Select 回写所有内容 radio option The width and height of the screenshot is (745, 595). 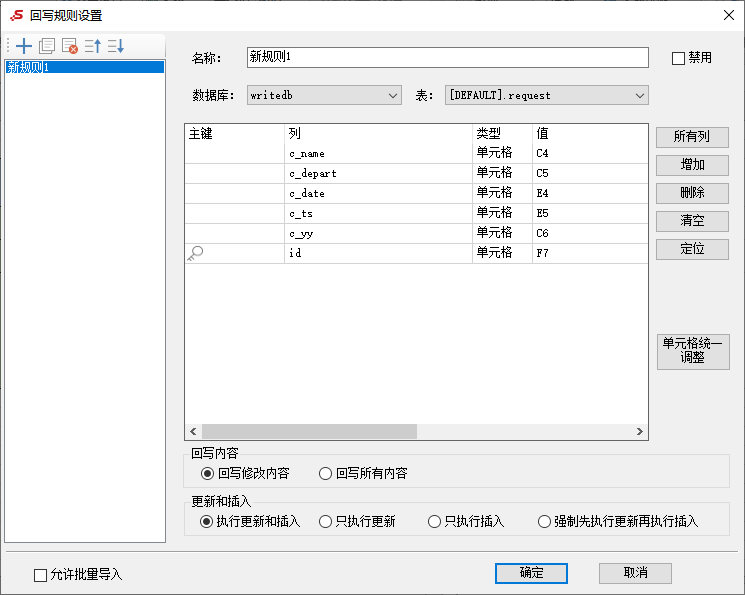(x=325, y=474)
